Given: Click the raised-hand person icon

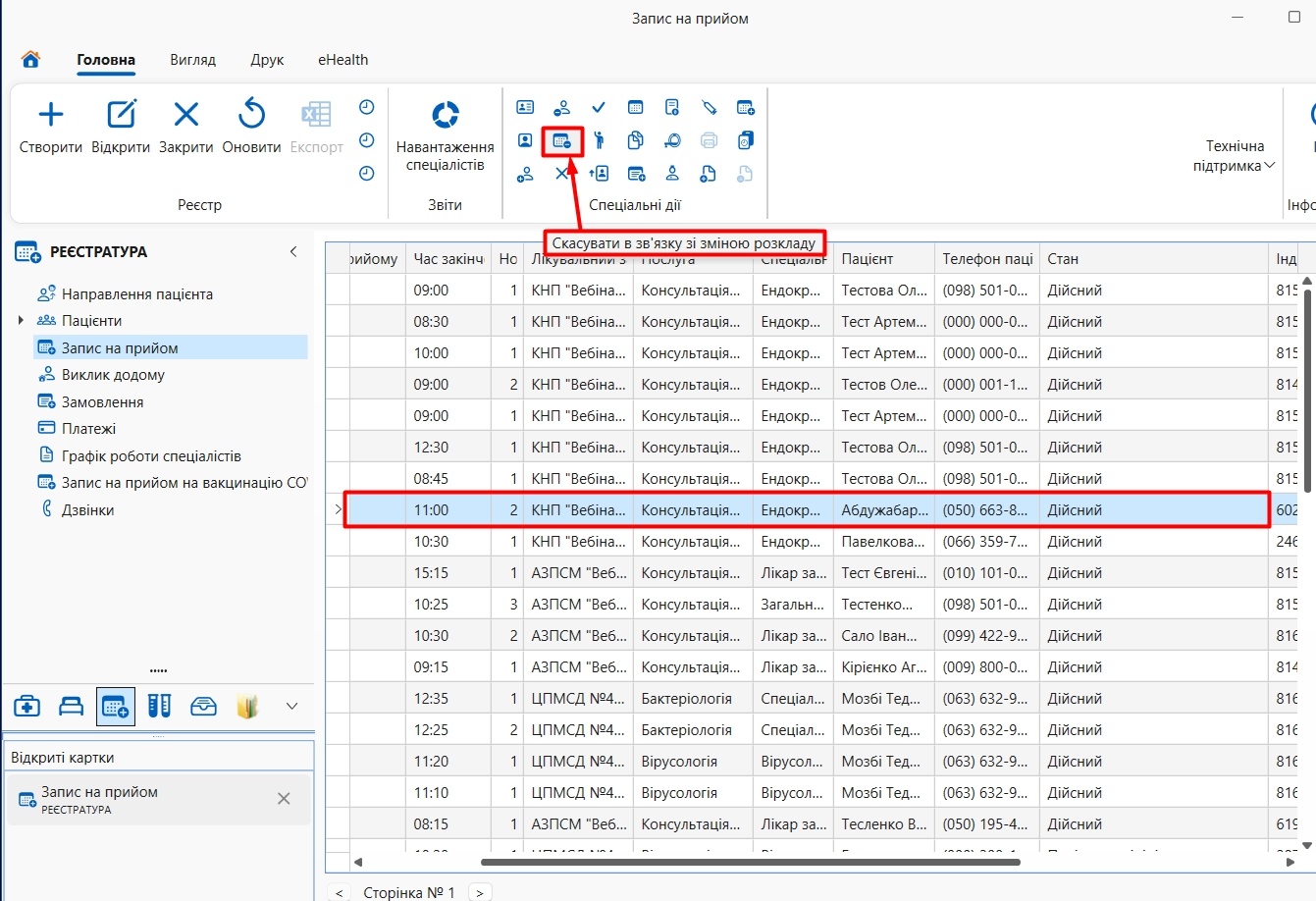Looking at the screenshot, I should click(599, 141).
